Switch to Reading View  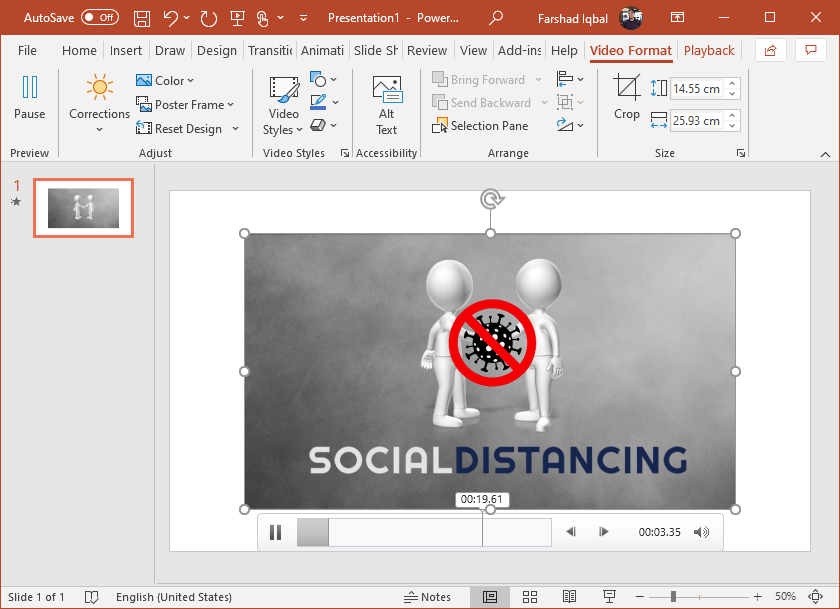coord(569,597)
